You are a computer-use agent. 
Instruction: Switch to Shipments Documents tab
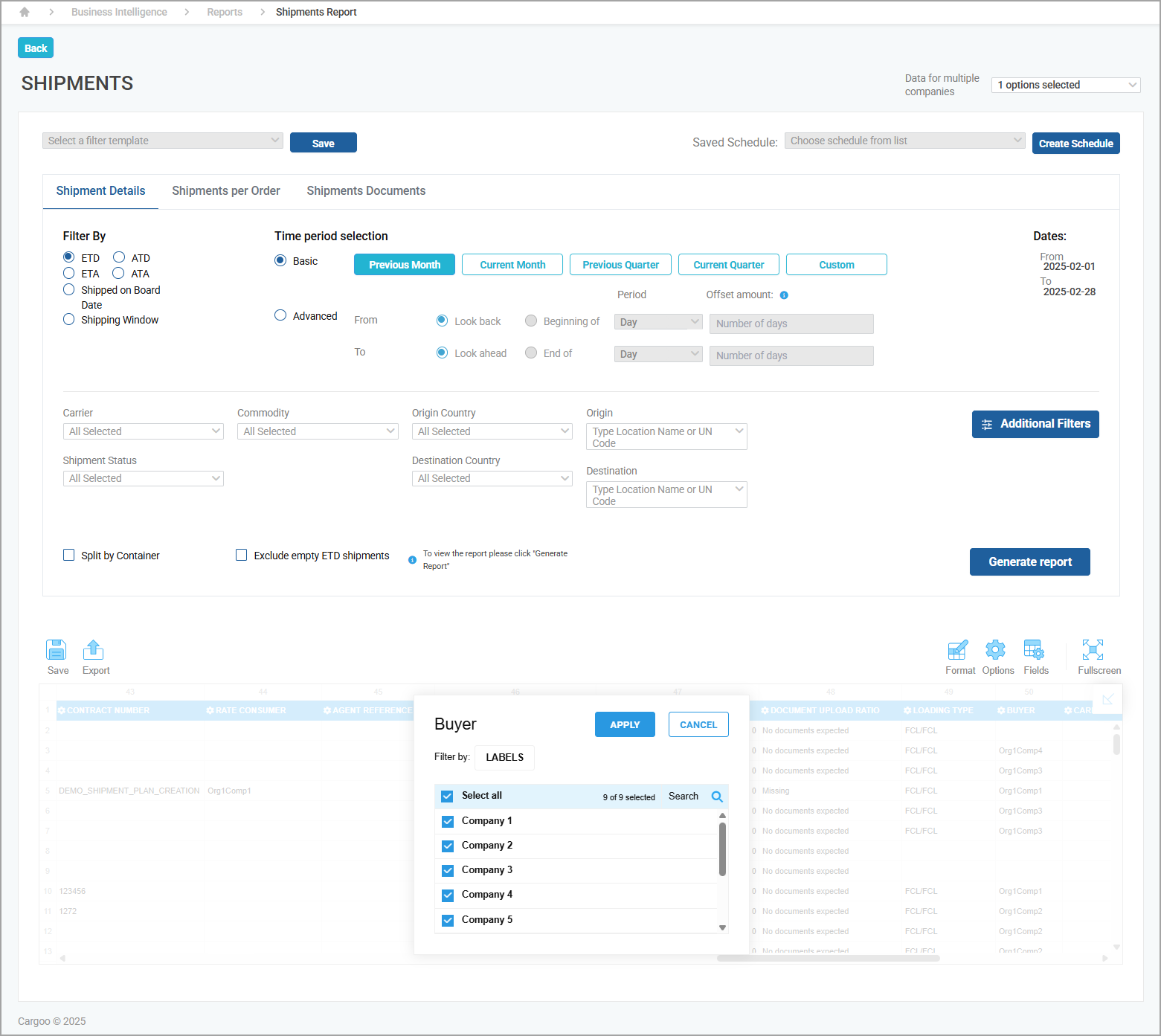366,191
